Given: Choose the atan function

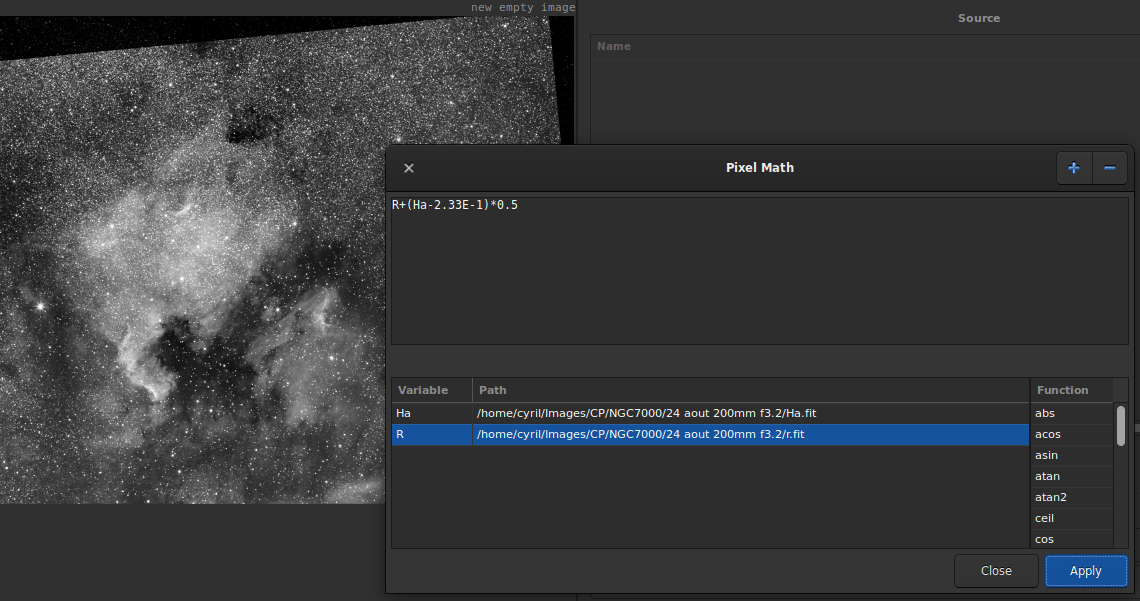Looking at the screenshot, I should click(1072, 476).
